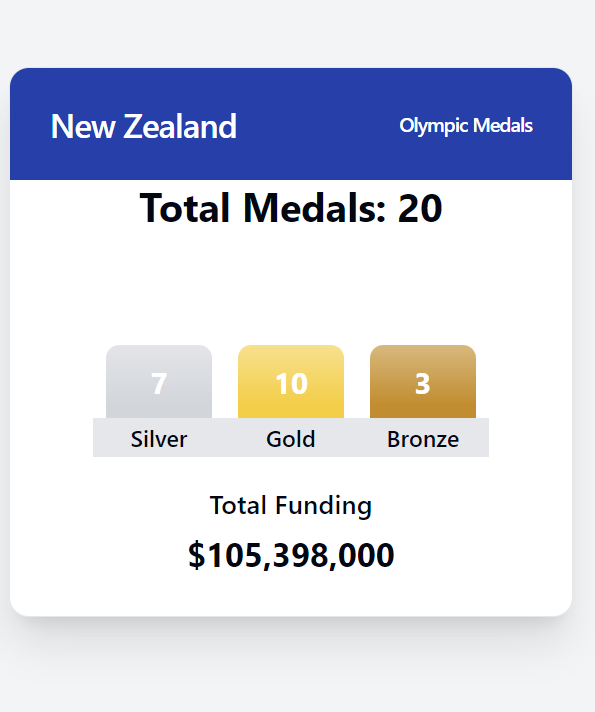Click the gray podium base between Silver and Gold

(226, 438)
